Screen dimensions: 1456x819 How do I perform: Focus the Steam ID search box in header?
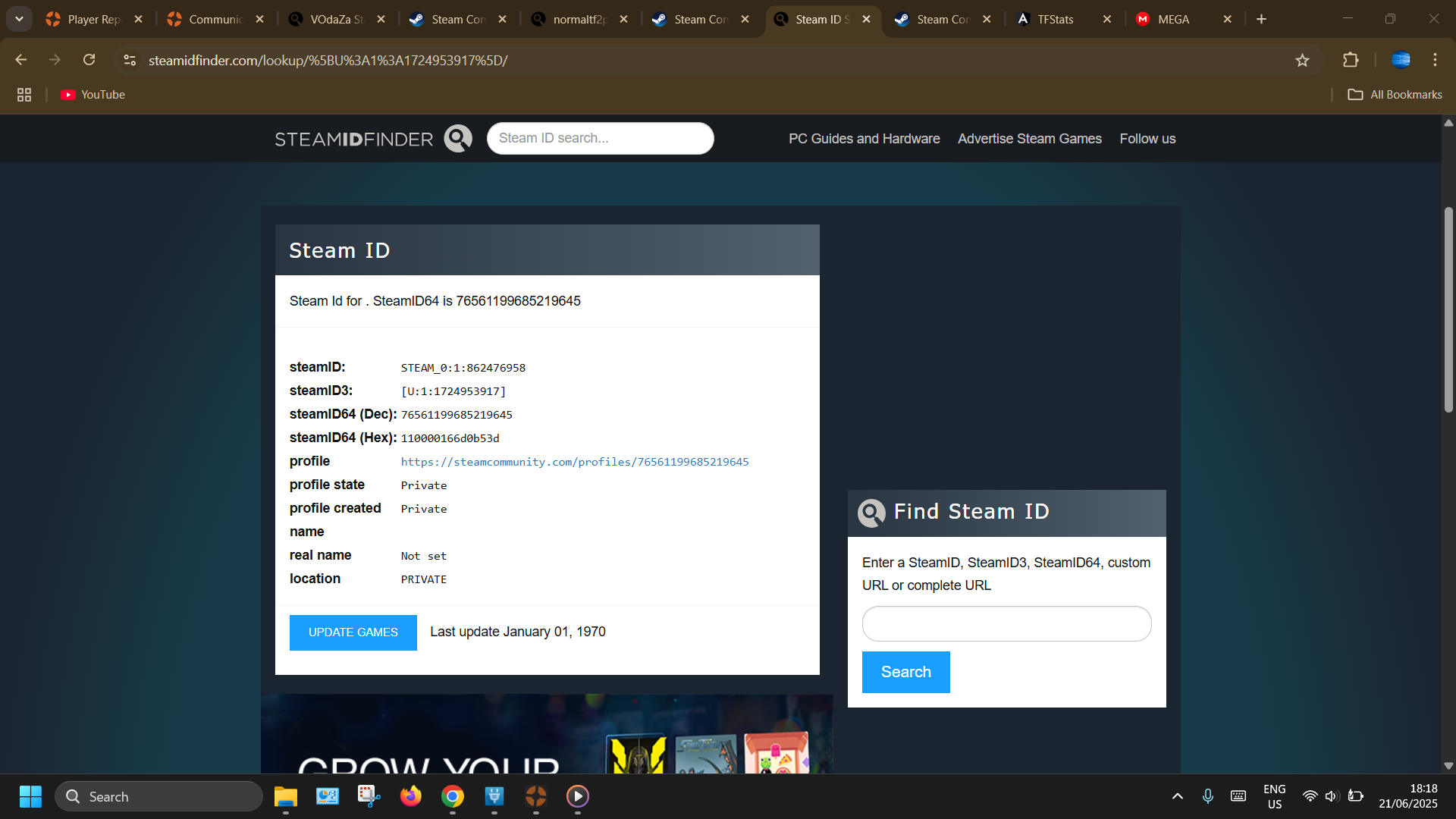click(601, 138)
